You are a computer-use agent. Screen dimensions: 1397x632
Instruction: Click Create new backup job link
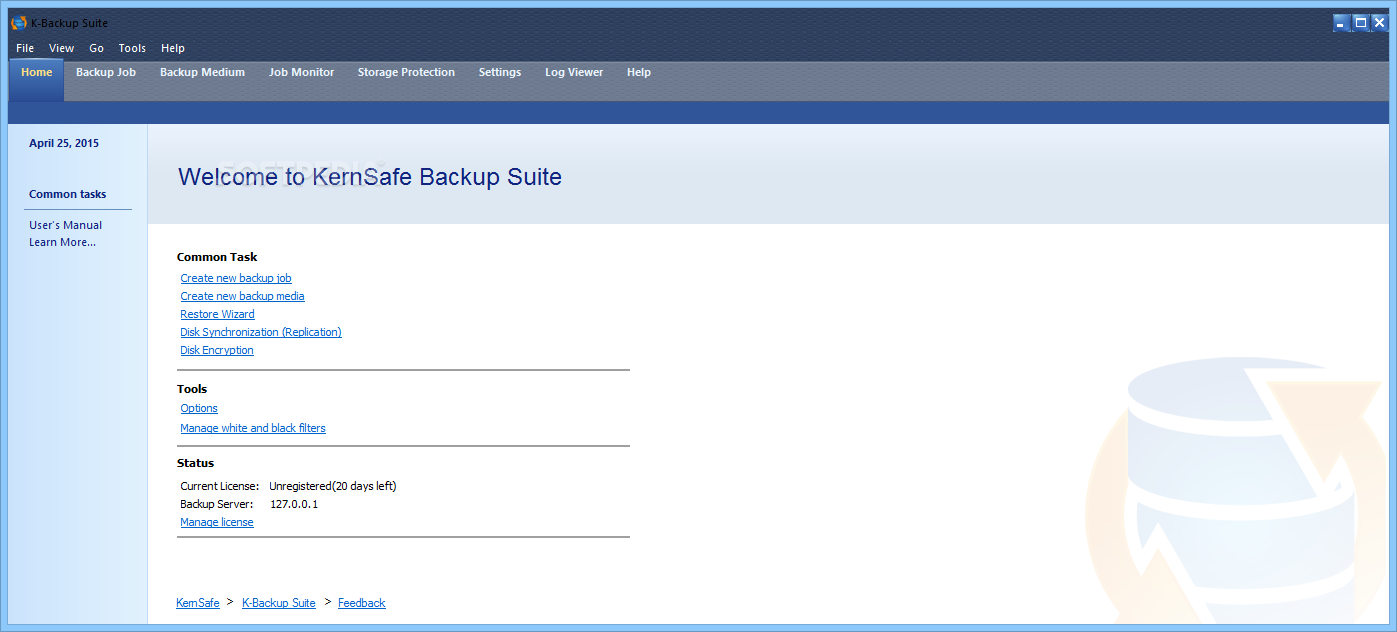236,278
